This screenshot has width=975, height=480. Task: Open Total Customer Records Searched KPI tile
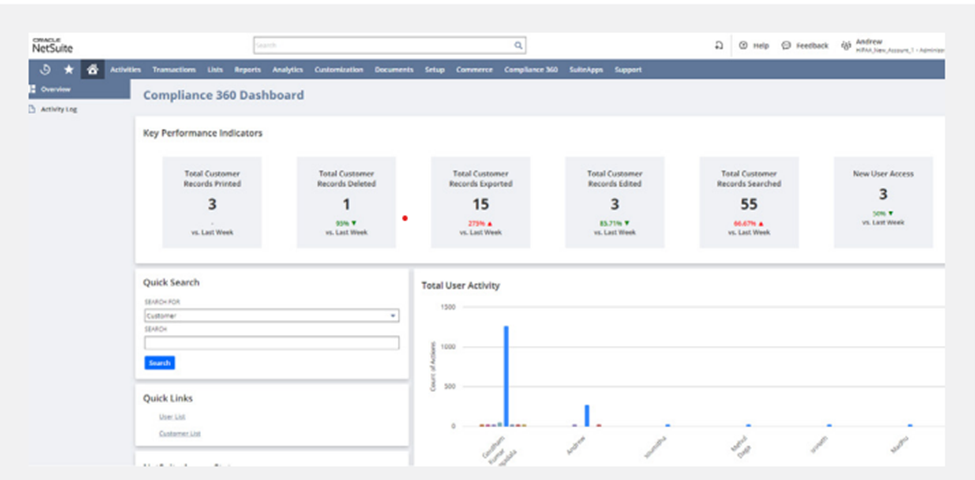pyautogui.click(x=749, y=202)
